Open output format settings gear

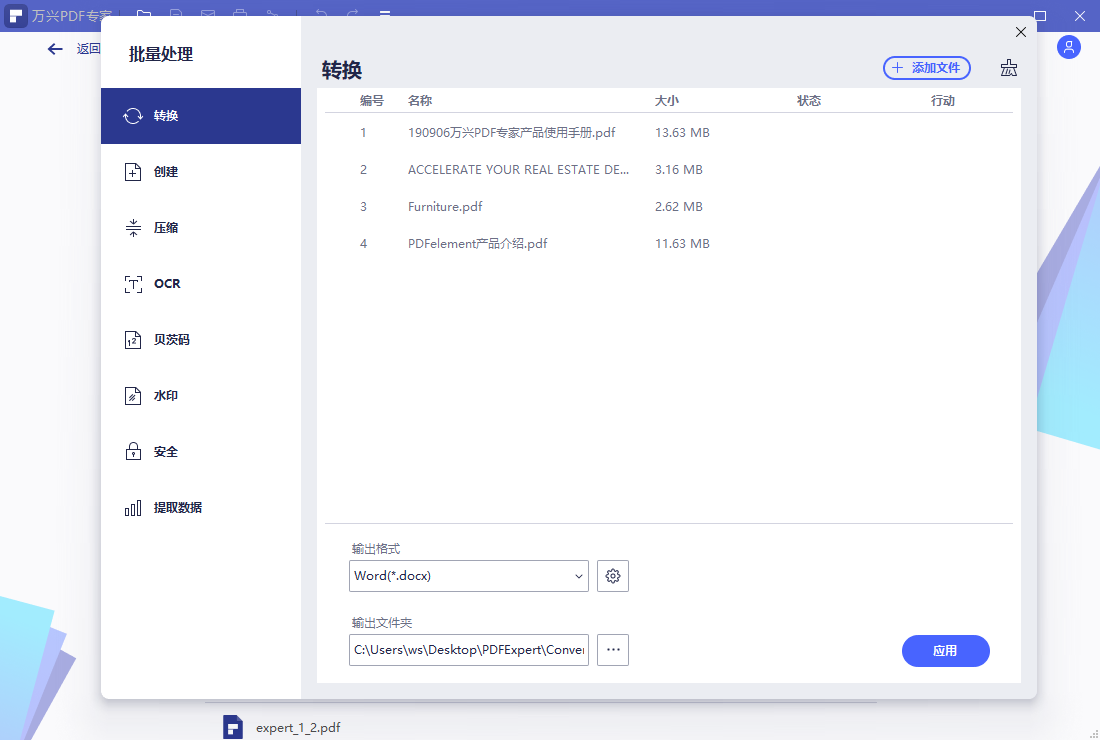pyautogui.click(x=613, y=576)
